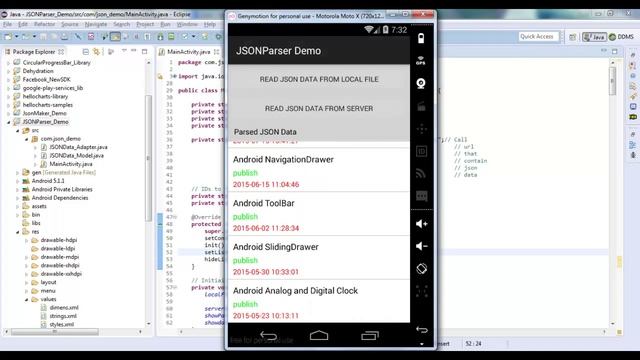Open the Help menu
The width and height of the screenshot is (640, 360).
pos(210,24)
